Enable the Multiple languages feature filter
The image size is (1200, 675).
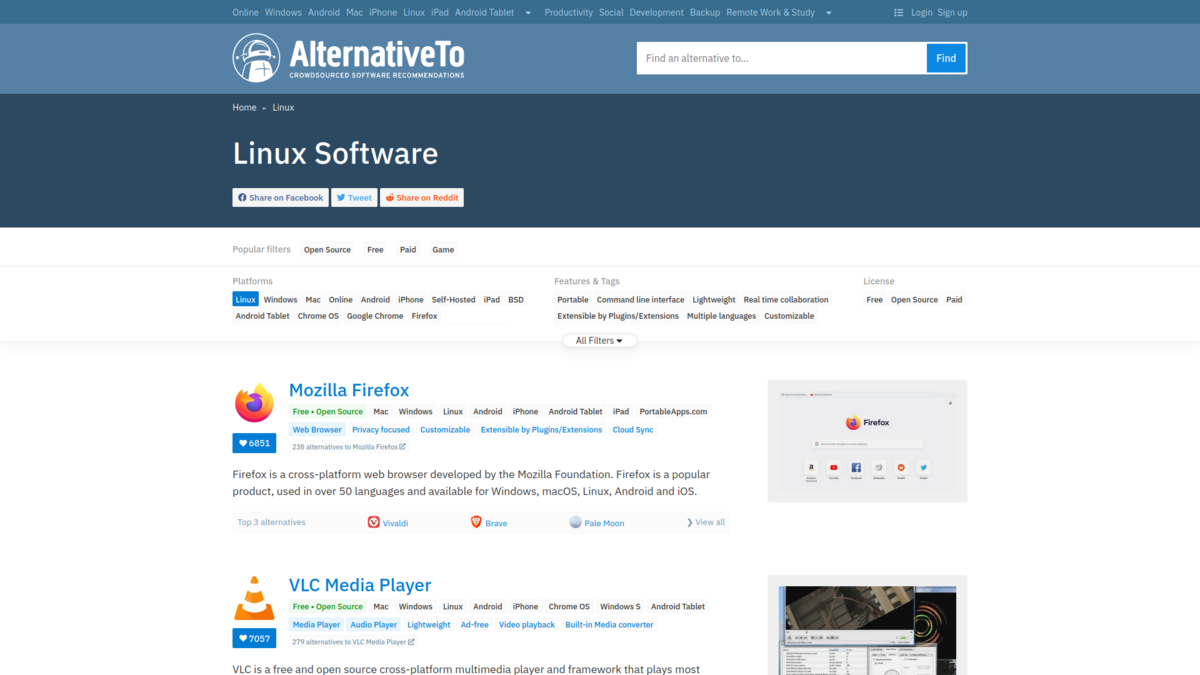point(721,316)
